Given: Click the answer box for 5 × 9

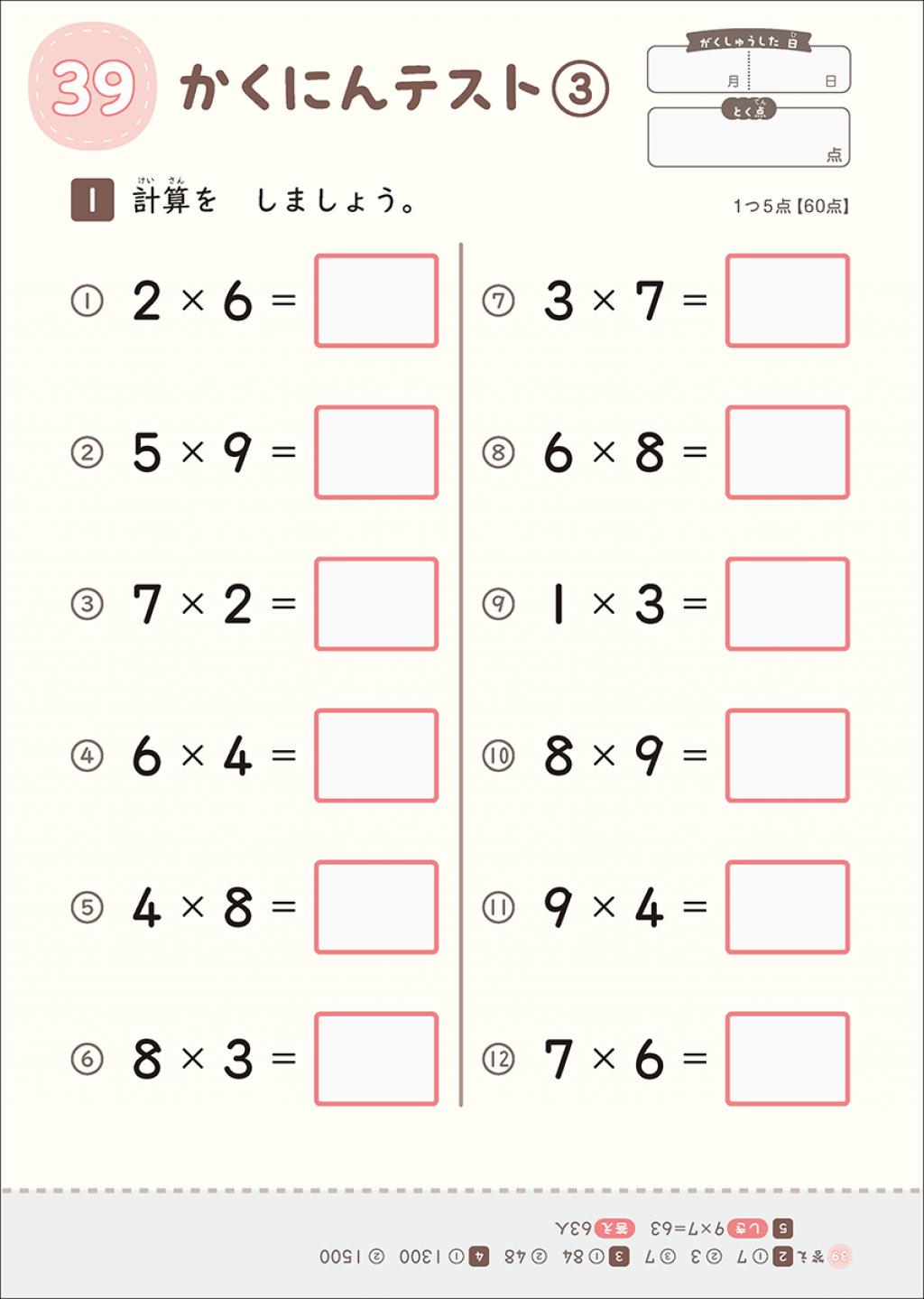Looking at the screenshot, I should 376,452.
